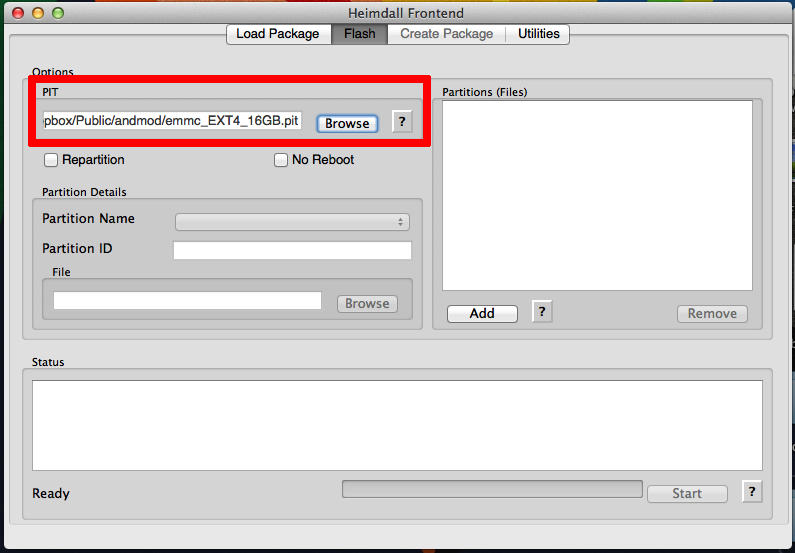Browse for a partition file

(x=367, y=304)
